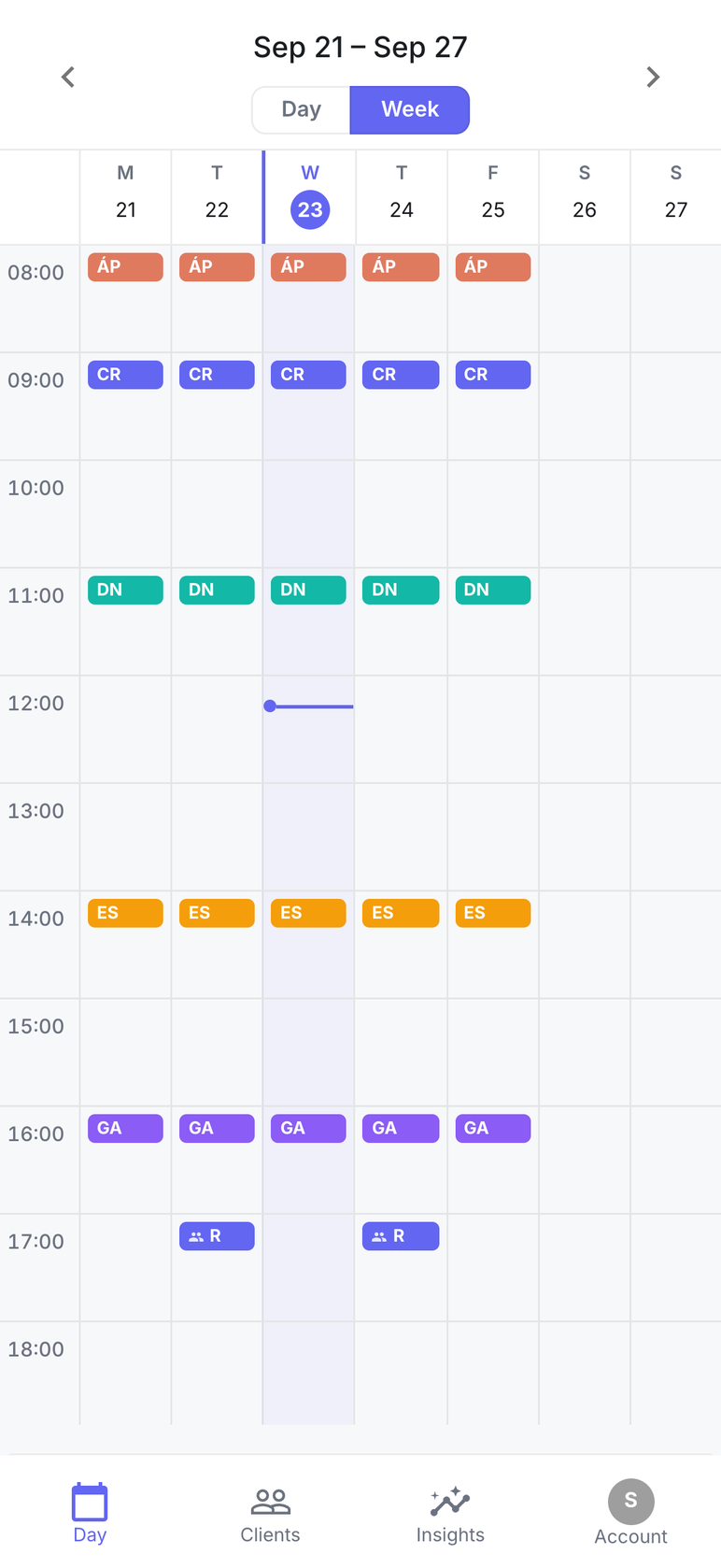
Task: Click current-time marker dot on Wednesday
Action: coord(270,706)
